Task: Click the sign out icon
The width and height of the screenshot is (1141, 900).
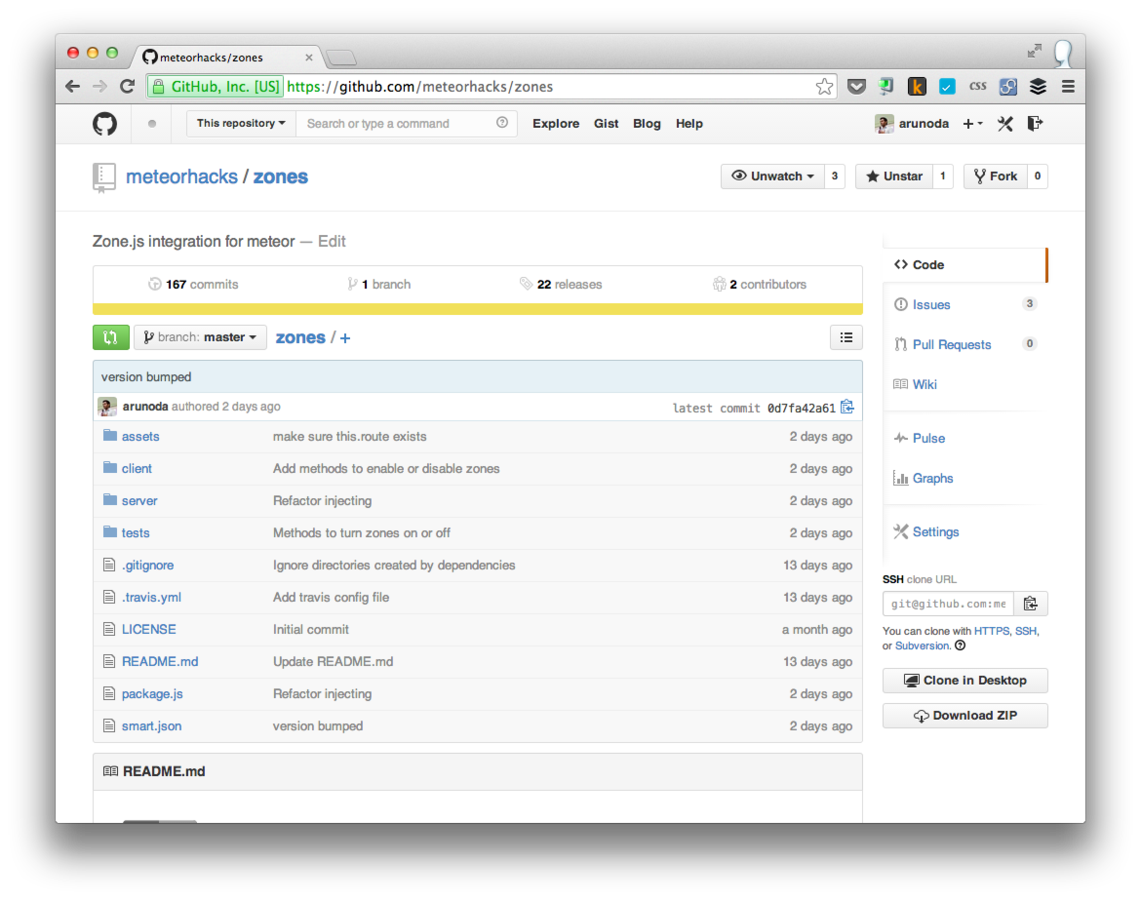Action: tap(1035, 124)
